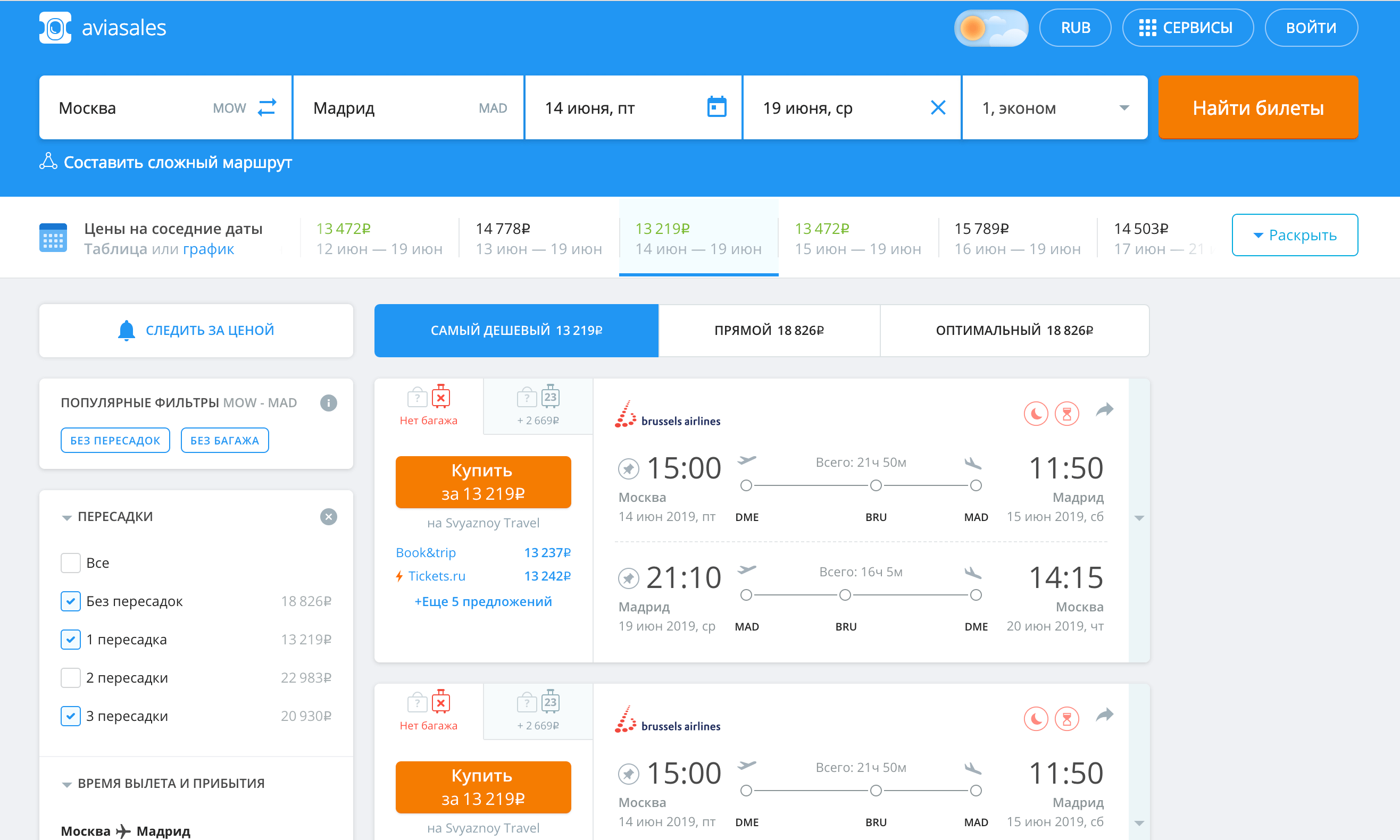Click the neighboring dates calendar icon
Image resolution: width=1400 pixels, height=840 pixels.
[x=53, y=238]
